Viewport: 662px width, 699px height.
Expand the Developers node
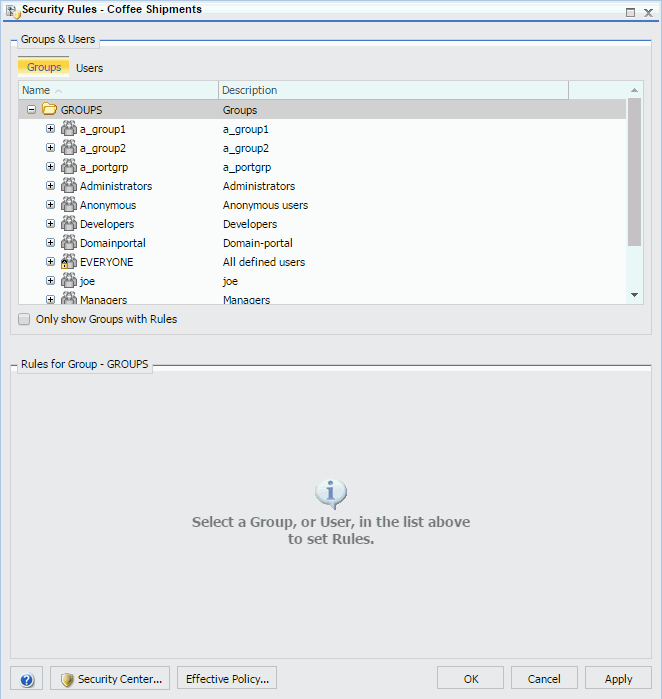tap(50, 224)
